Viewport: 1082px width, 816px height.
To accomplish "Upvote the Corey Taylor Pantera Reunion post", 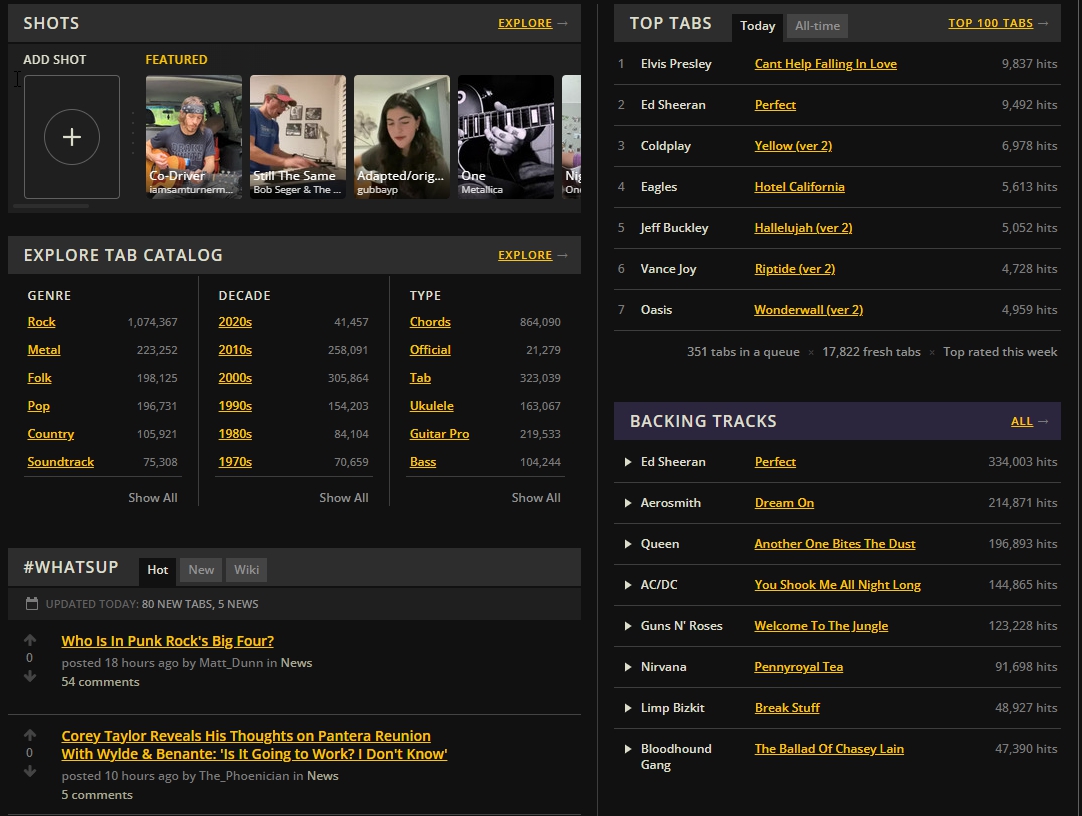I will tap(30, 735).
